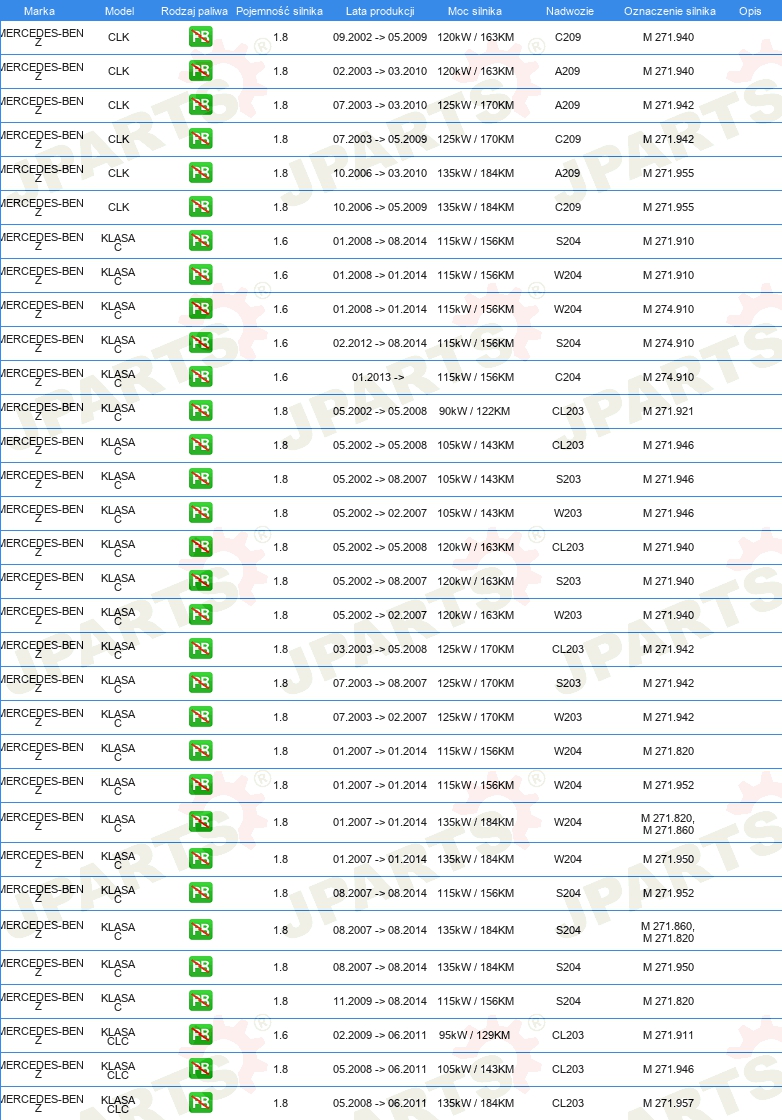Screen dimensions: 782x1120
Task: Click the body type cell C204
Action: click(568, 377)
